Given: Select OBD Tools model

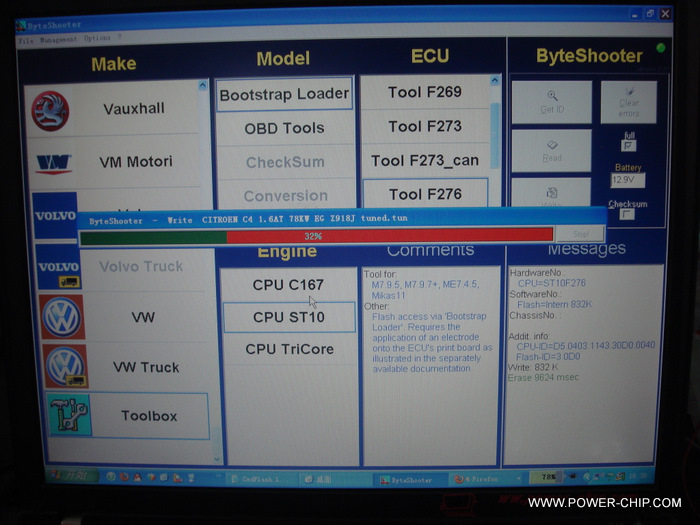Looking at the screenshot, I should pos(285,129).
